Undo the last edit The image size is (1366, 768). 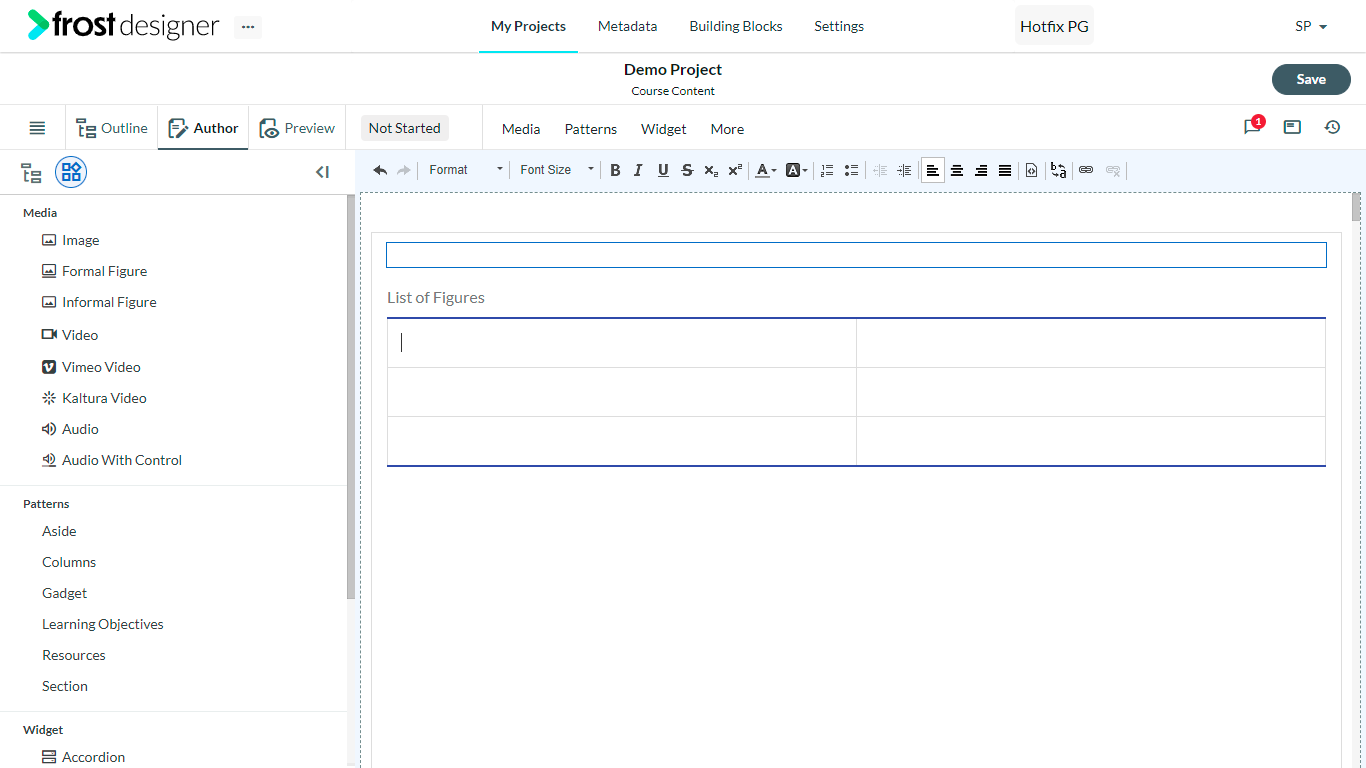[380, 170]
